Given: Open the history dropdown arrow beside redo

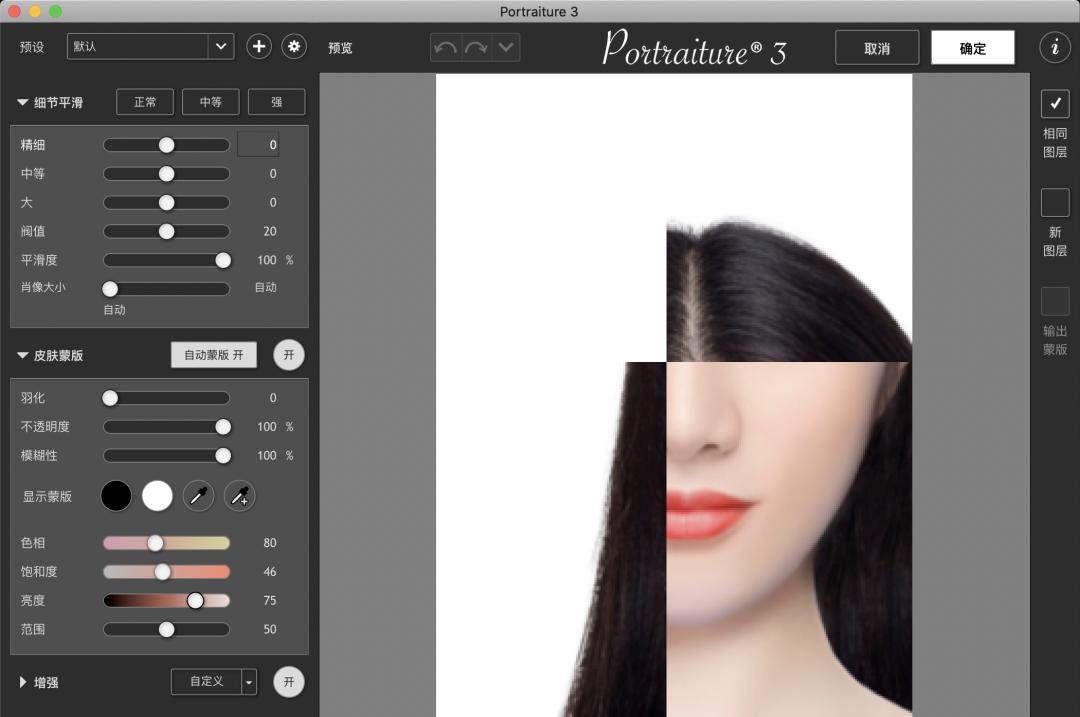Looking at the screenshot, I should pyautogui.click(x=506, y=47).
